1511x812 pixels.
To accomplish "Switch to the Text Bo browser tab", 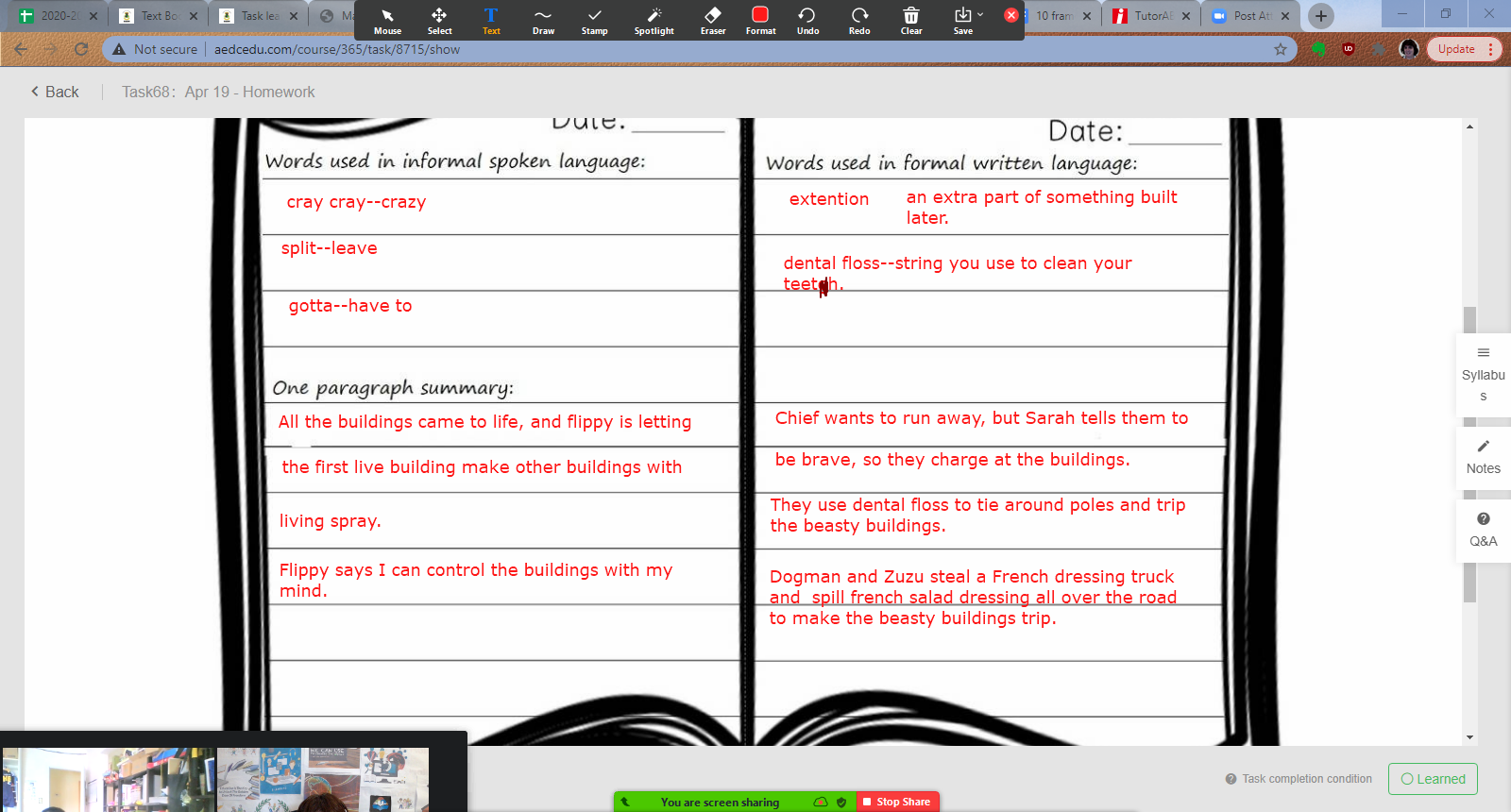I will 159,16.
